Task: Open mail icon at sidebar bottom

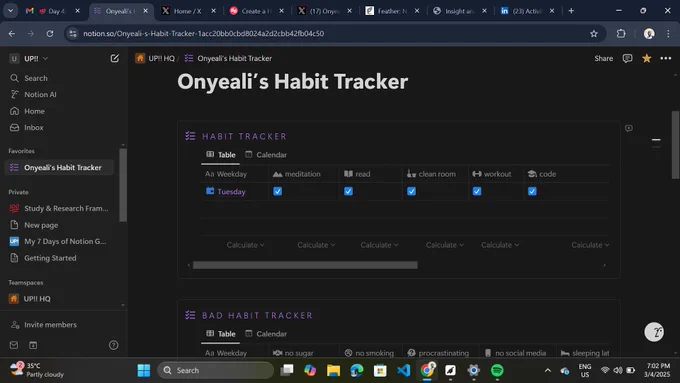Action: coord(14,345)
